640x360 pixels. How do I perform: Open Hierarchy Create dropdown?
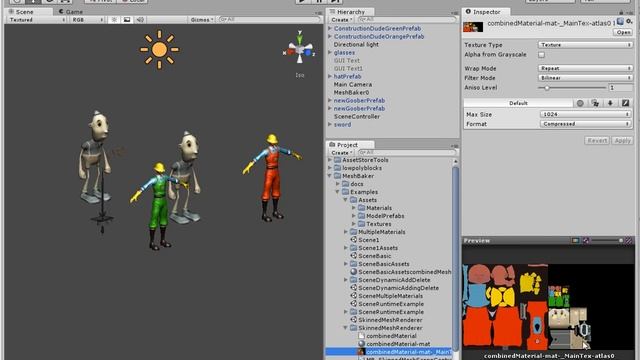click(x=342, y=20)
